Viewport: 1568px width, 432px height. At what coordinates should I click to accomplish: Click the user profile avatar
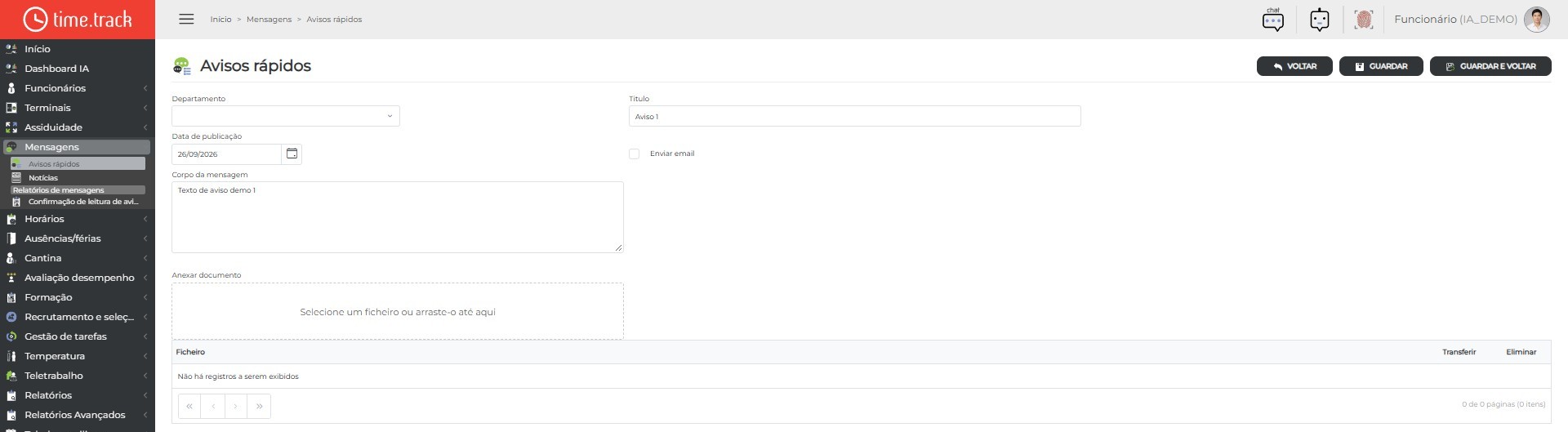point(1536,19)
